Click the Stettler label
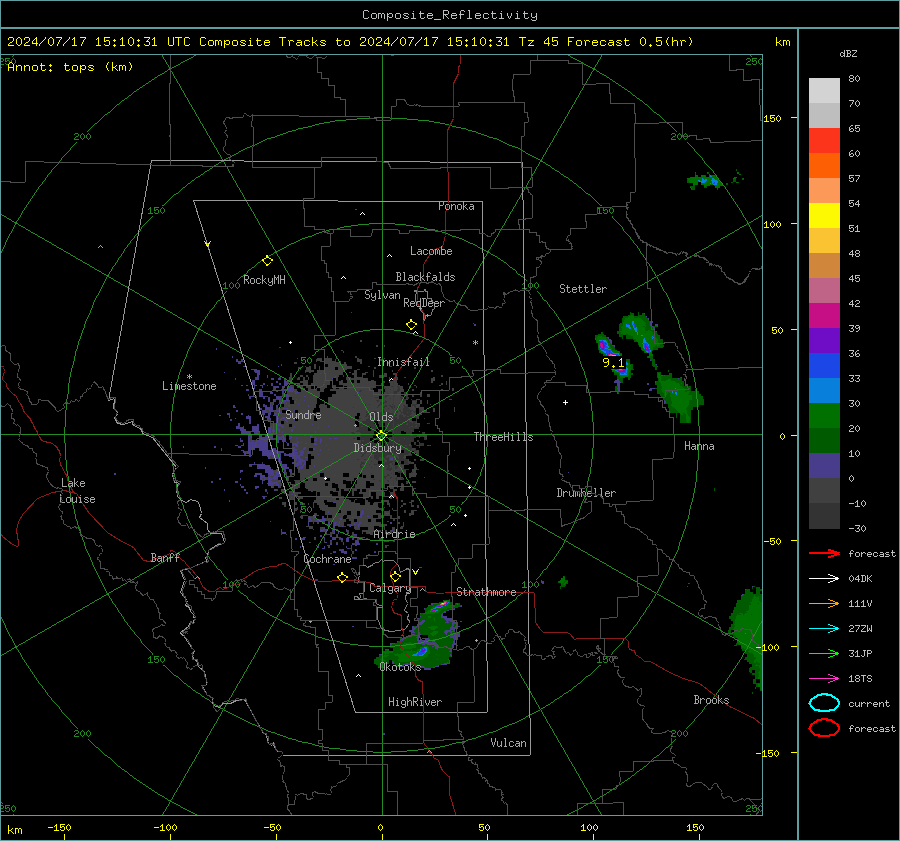The width and height of the screenshot is (900, 841). tap(583, 289)
